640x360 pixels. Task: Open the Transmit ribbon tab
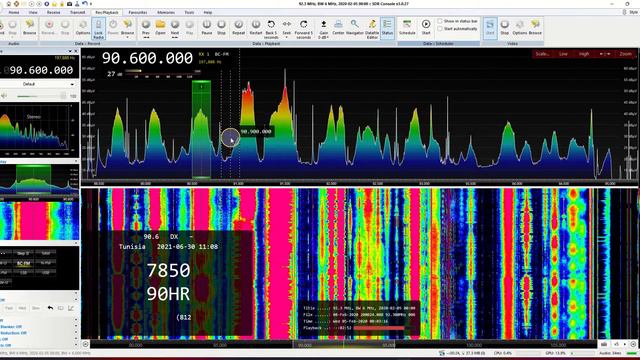coord(78,12)
